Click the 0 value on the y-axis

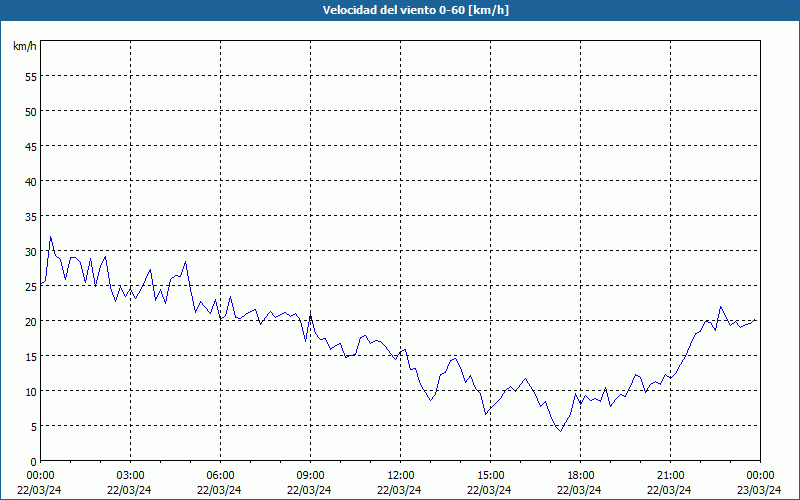pos(34,462)
